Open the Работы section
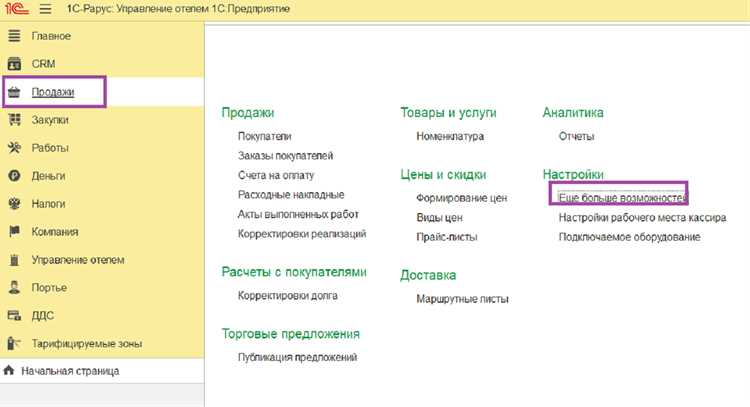The image size is (750, 407). point(50,148)
